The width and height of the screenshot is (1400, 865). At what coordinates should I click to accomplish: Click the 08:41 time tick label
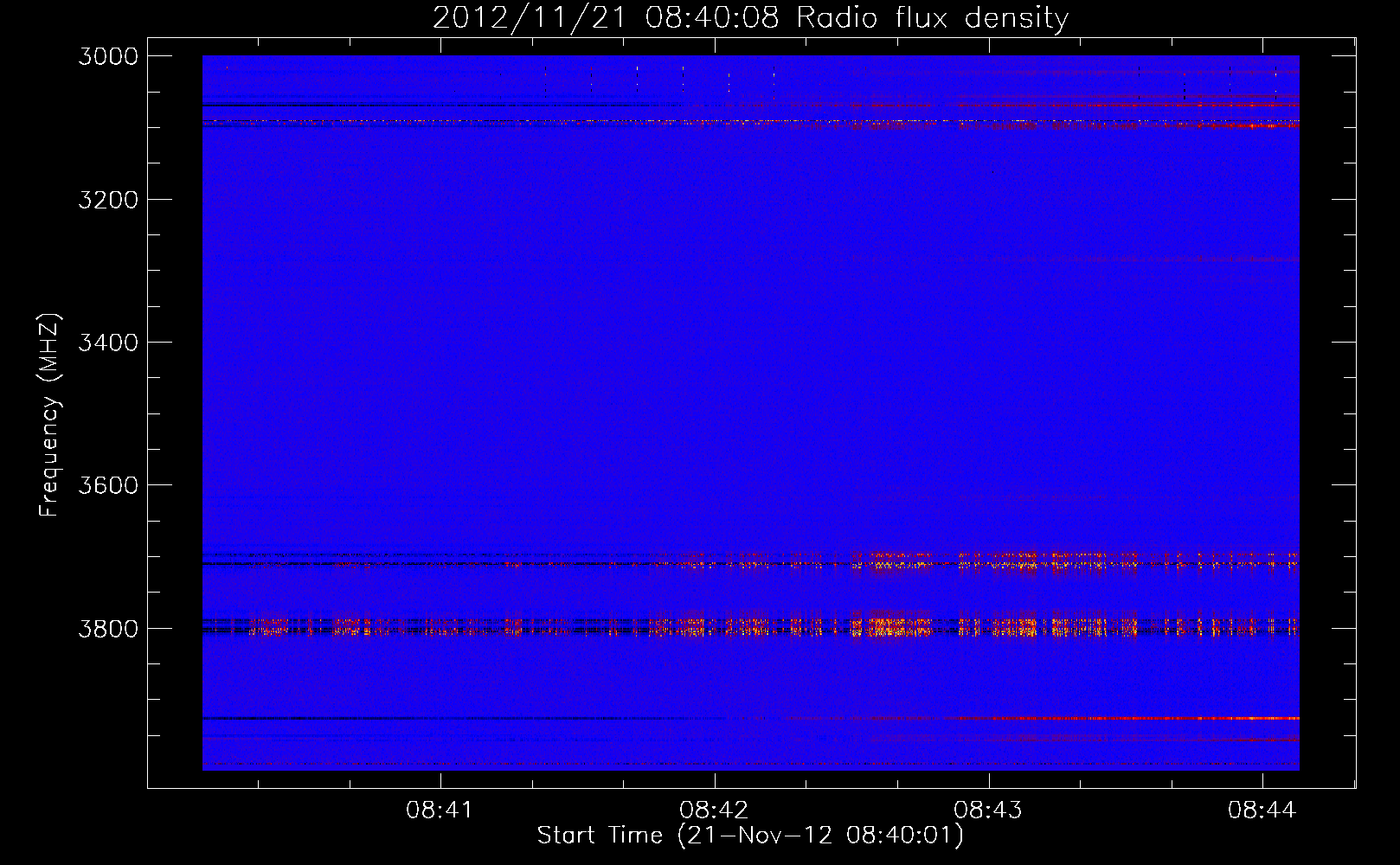(x=440, y=811)
